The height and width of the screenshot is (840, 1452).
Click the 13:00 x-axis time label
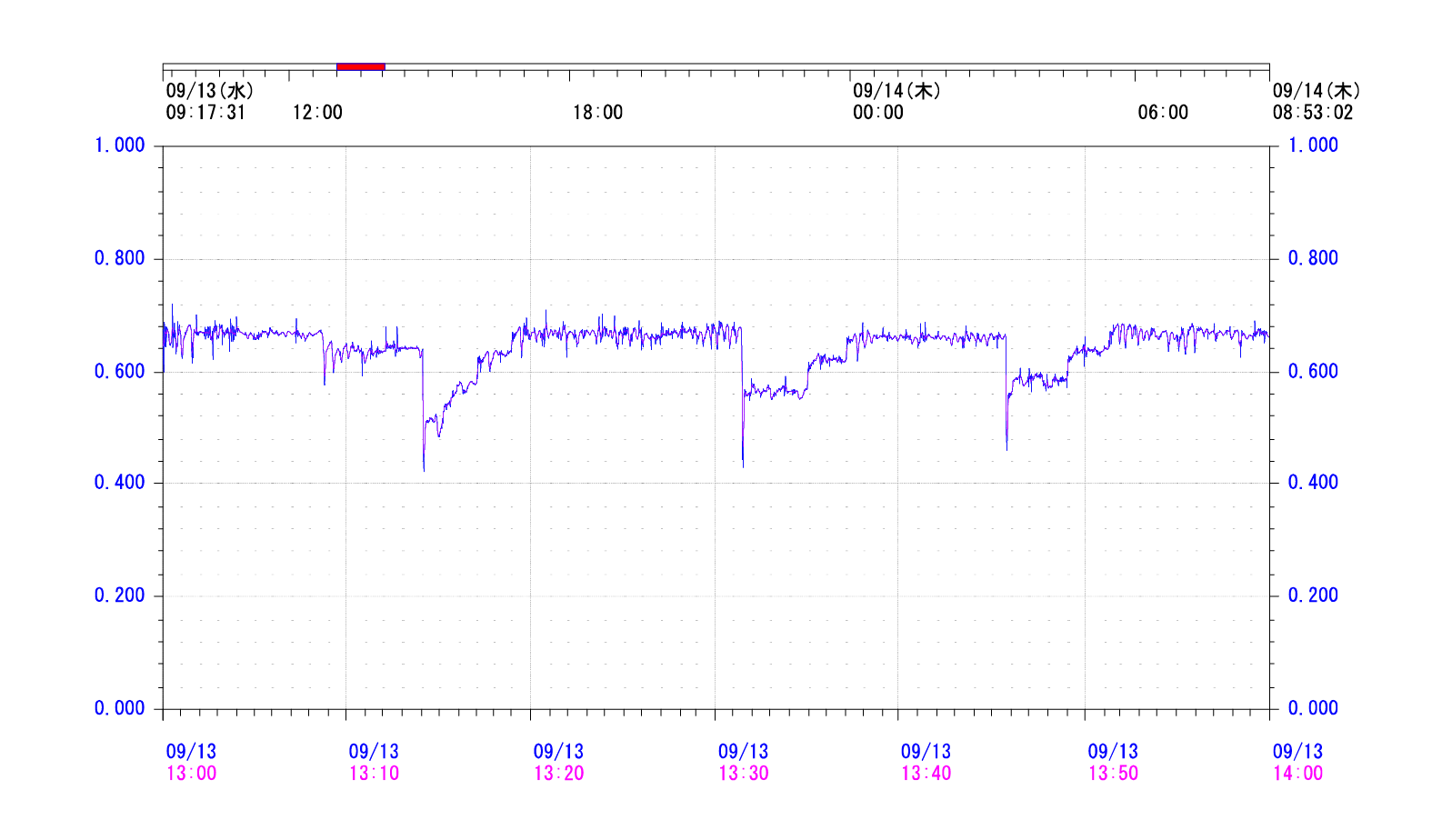coord(192,774)
